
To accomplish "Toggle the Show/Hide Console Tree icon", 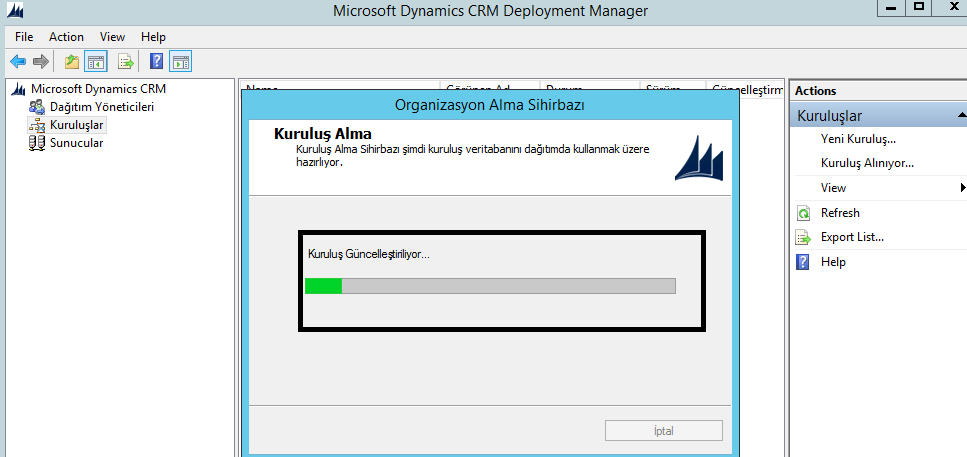I will [x=96, y=61].
